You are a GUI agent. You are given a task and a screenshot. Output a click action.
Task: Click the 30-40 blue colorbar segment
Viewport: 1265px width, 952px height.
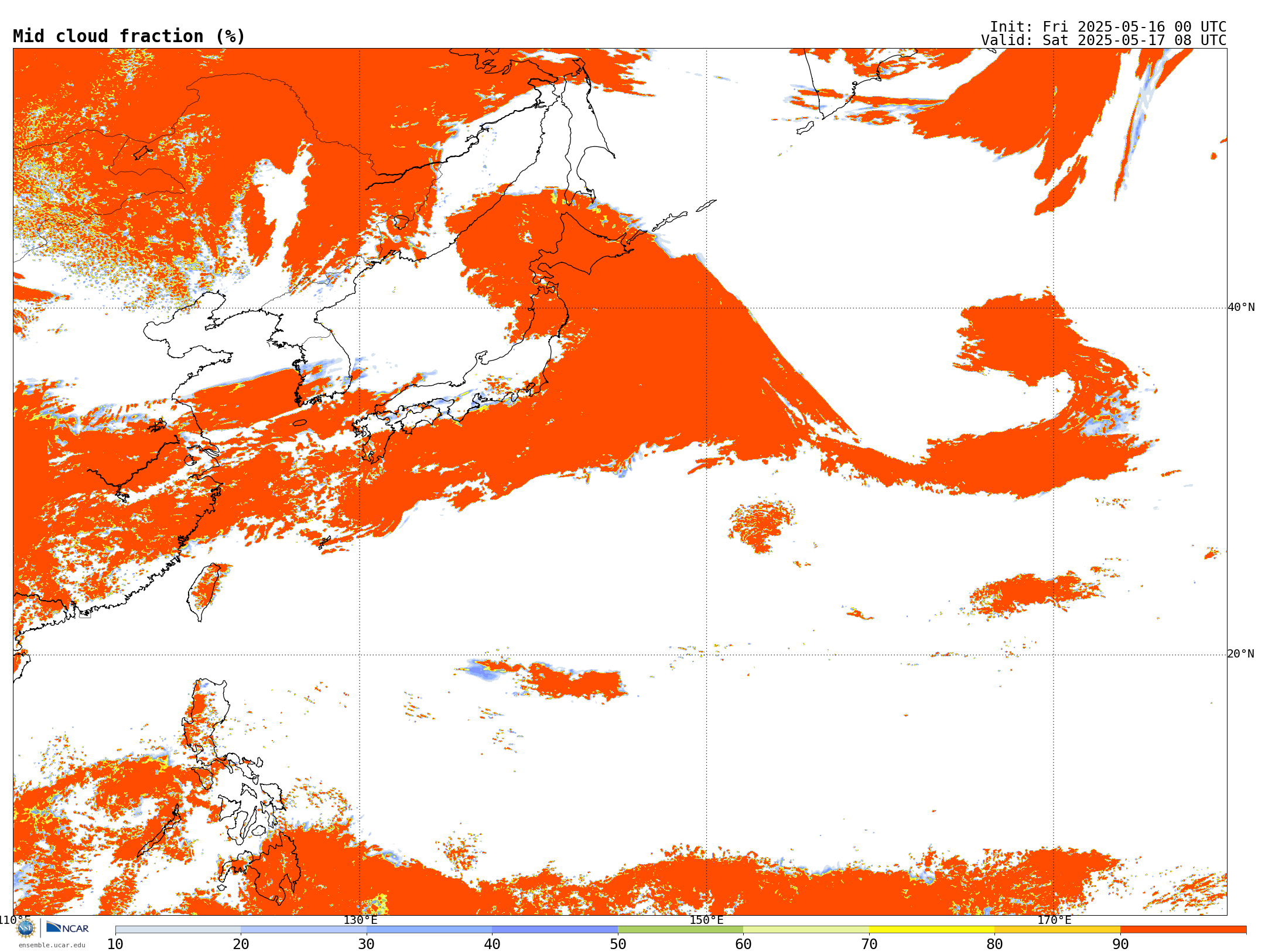[x=429, y=930]
